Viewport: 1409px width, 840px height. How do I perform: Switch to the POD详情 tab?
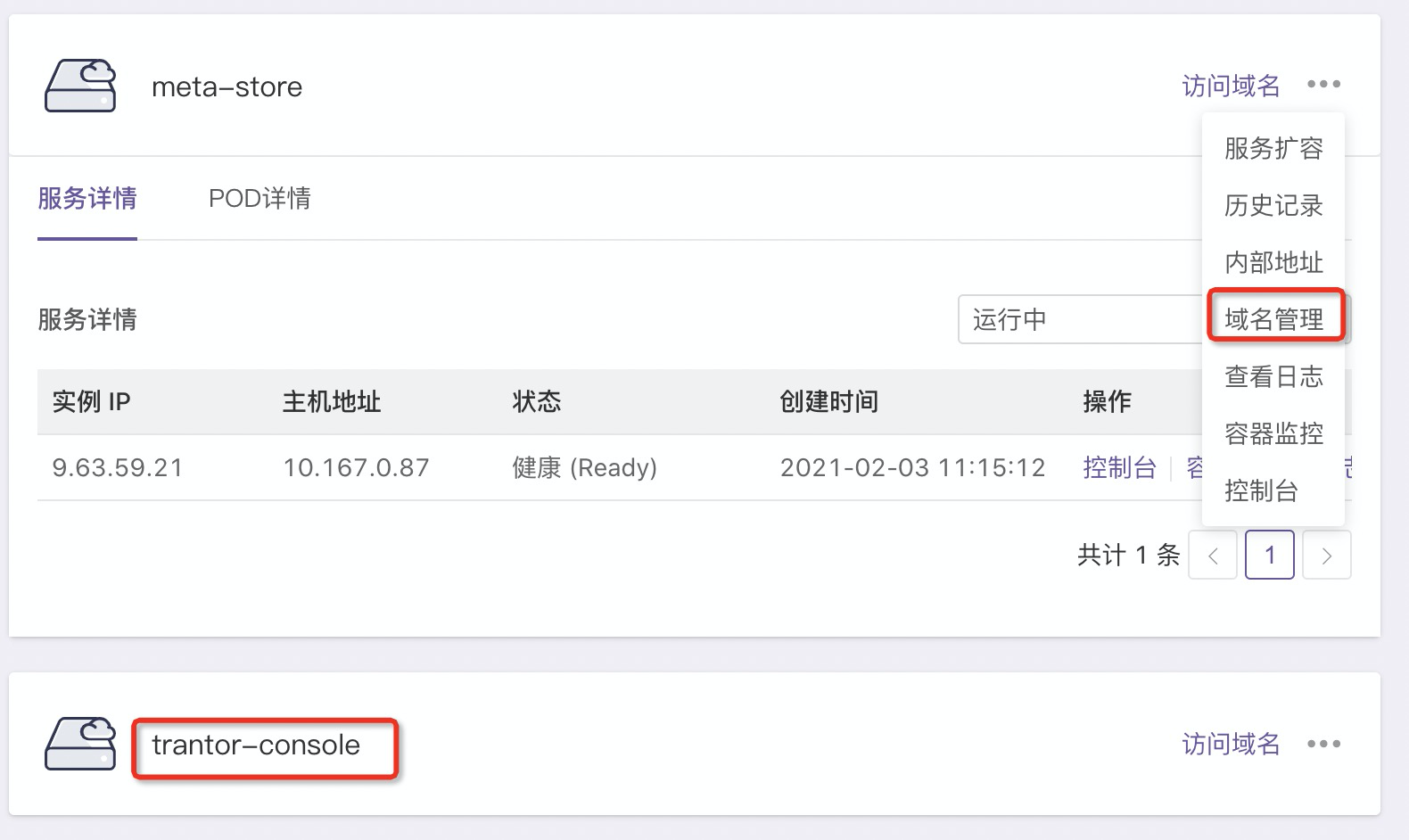tap(260, 198)
